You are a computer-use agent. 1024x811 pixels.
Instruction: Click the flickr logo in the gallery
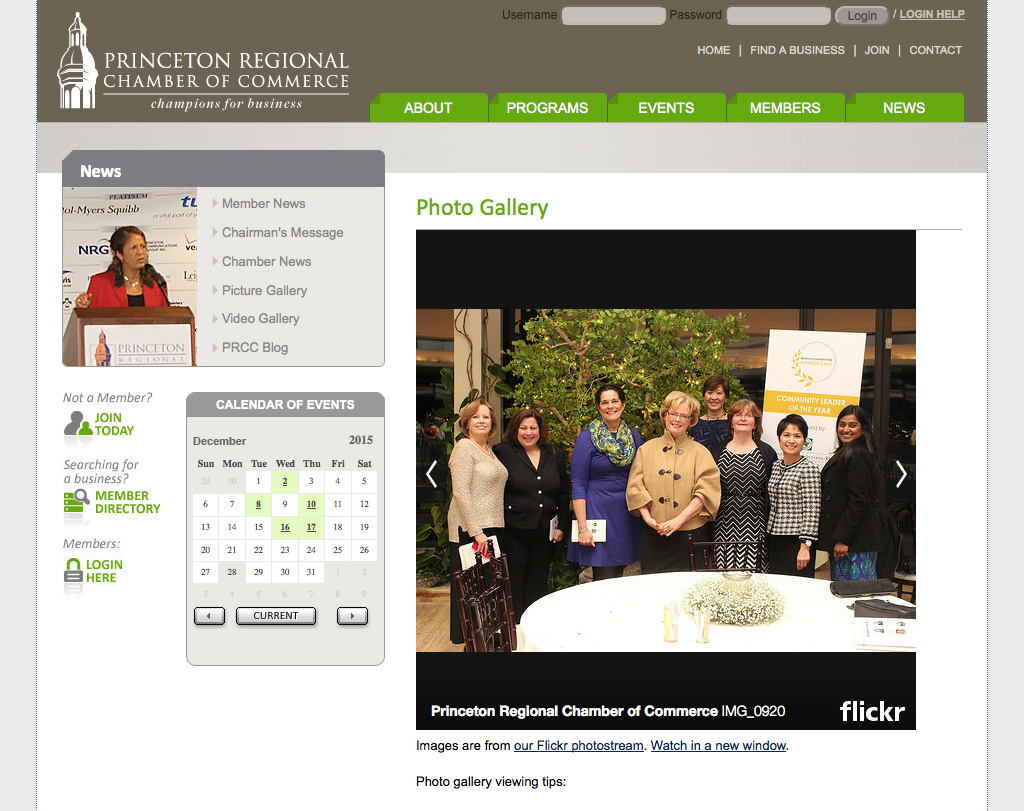coord(872,711)
